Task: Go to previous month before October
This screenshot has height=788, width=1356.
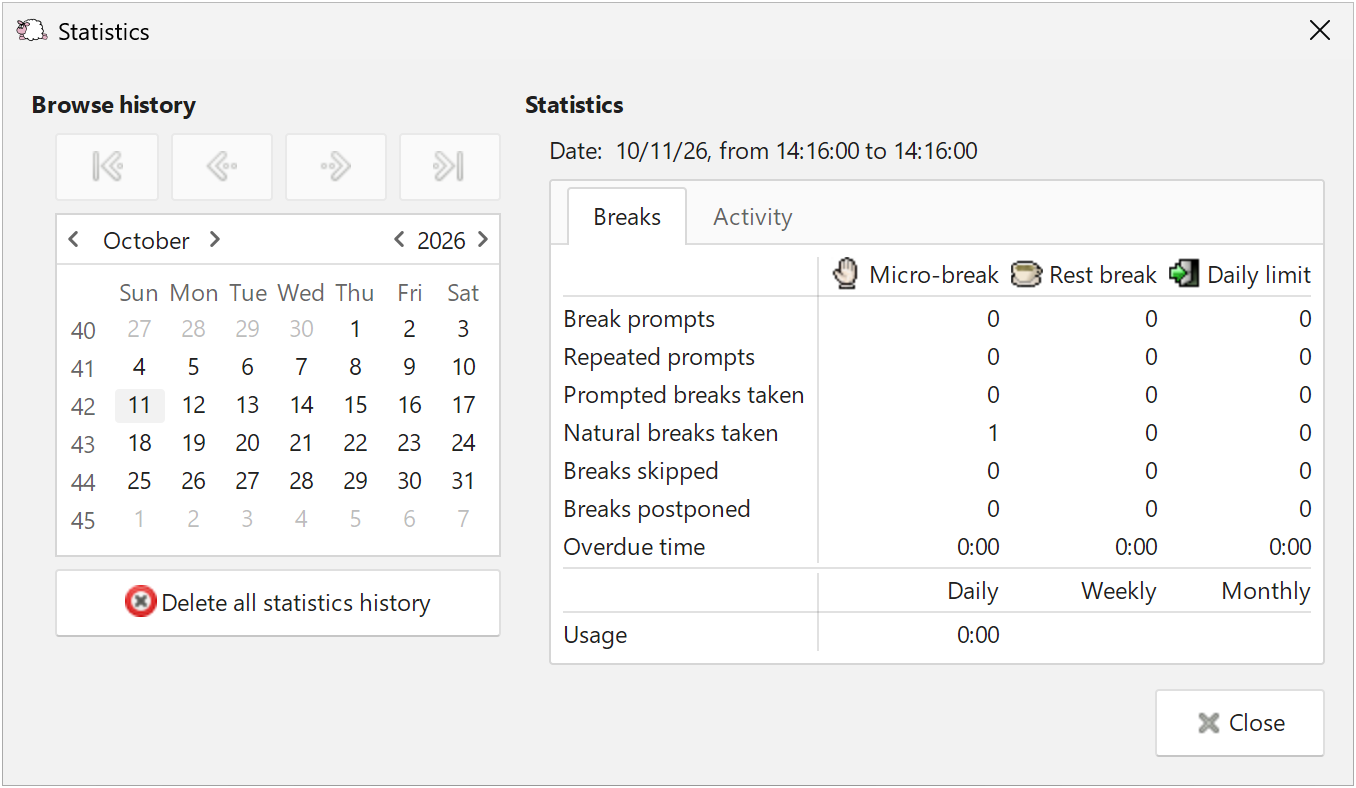Action: click(73, 240)
